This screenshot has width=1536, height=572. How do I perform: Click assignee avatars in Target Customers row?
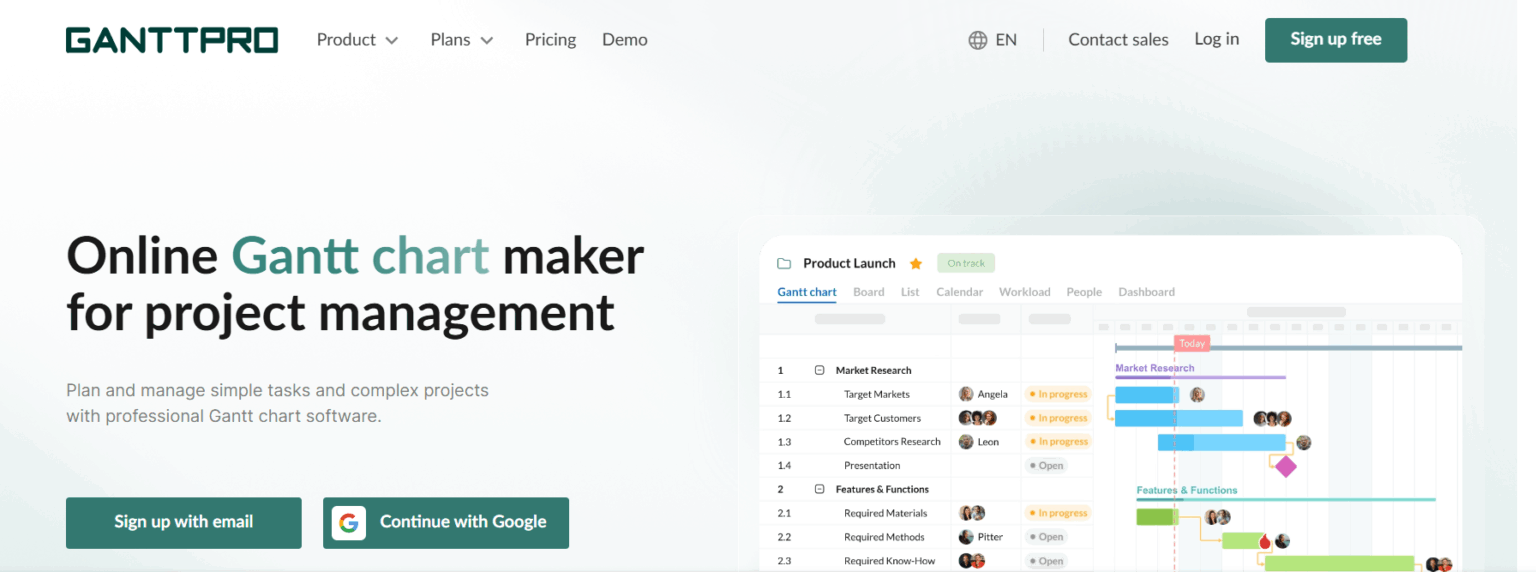(x=978, y=418)
